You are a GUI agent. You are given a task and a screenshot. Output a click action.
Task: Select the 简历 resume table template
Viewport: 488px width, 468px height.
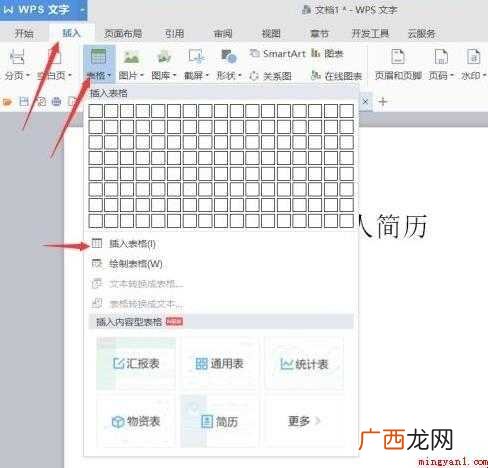click(x=219, y=421)
